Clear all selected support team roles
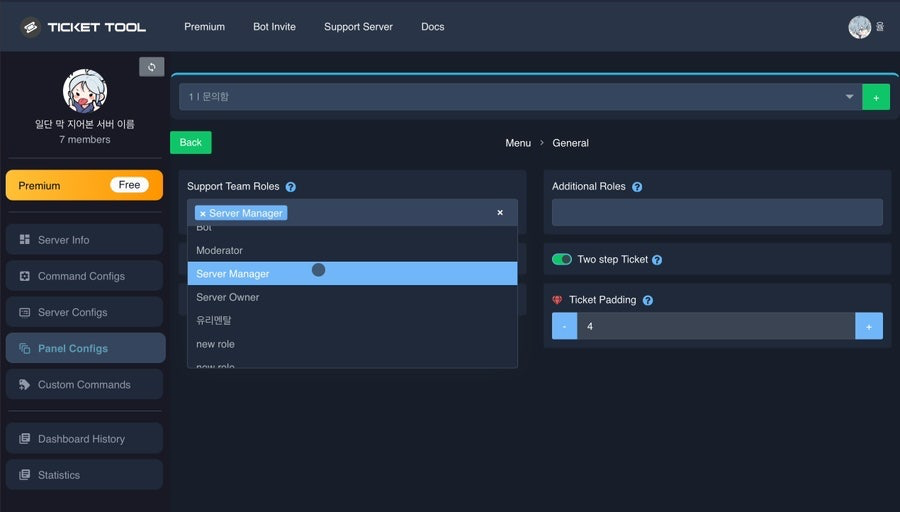Screen dimensions: 900x512 [x=500, y=212]
